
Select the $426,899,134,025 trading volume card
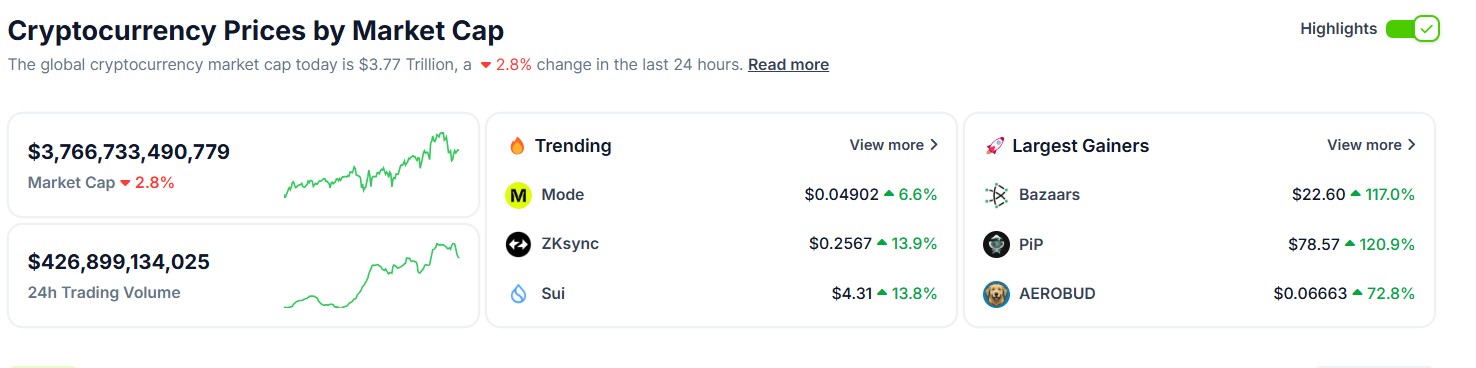point(243,275)
